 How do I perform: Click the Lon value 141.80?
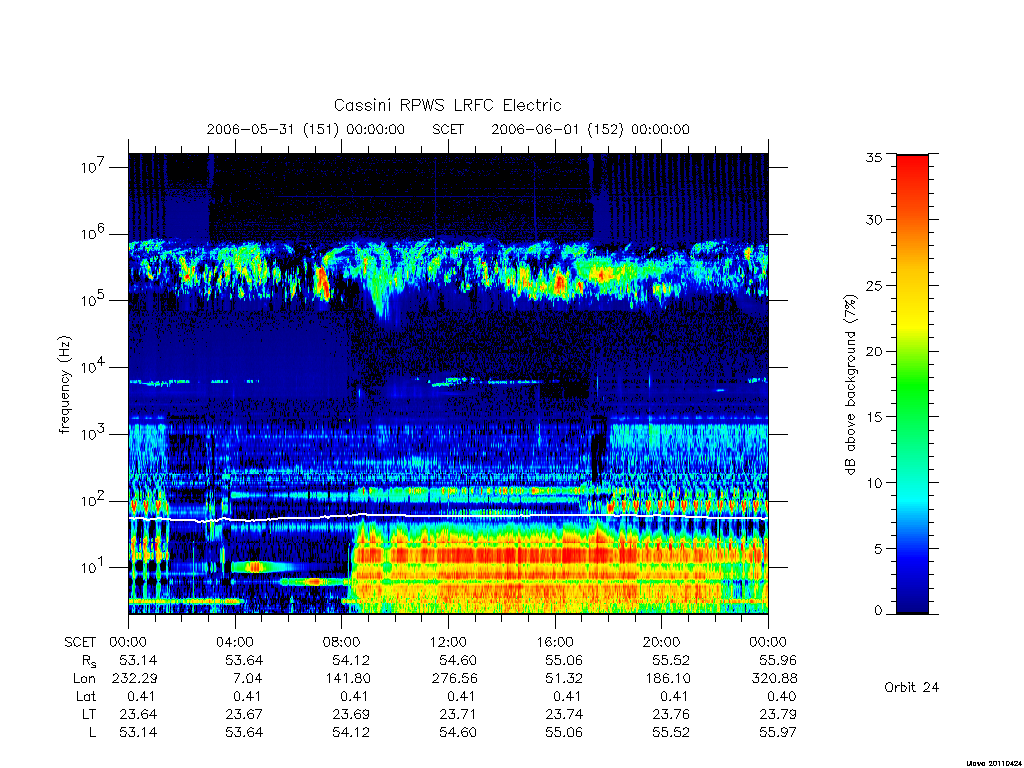pos(348,679)
